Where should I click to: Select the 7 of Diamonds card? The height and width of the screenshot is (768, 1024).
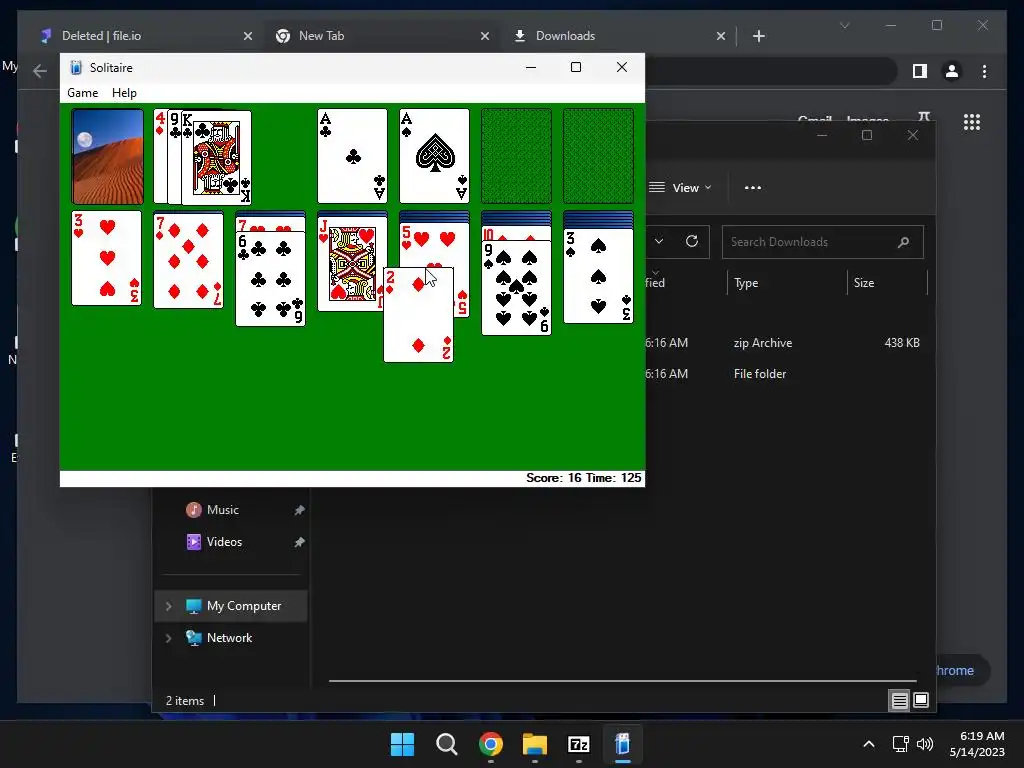[188, 260]
